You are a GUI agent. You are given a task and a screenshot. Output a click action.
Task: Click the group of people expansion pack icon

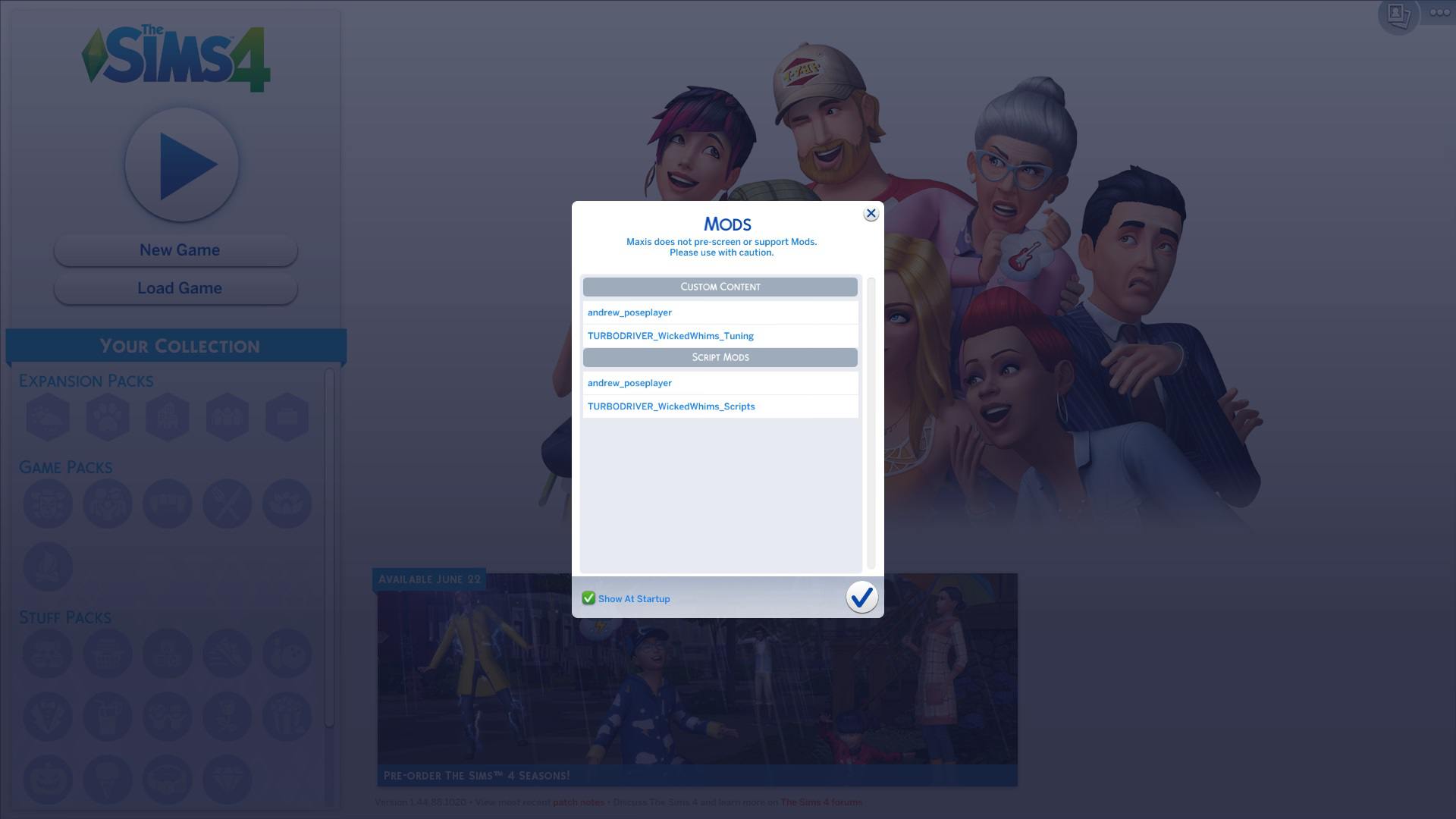point(227,417)
